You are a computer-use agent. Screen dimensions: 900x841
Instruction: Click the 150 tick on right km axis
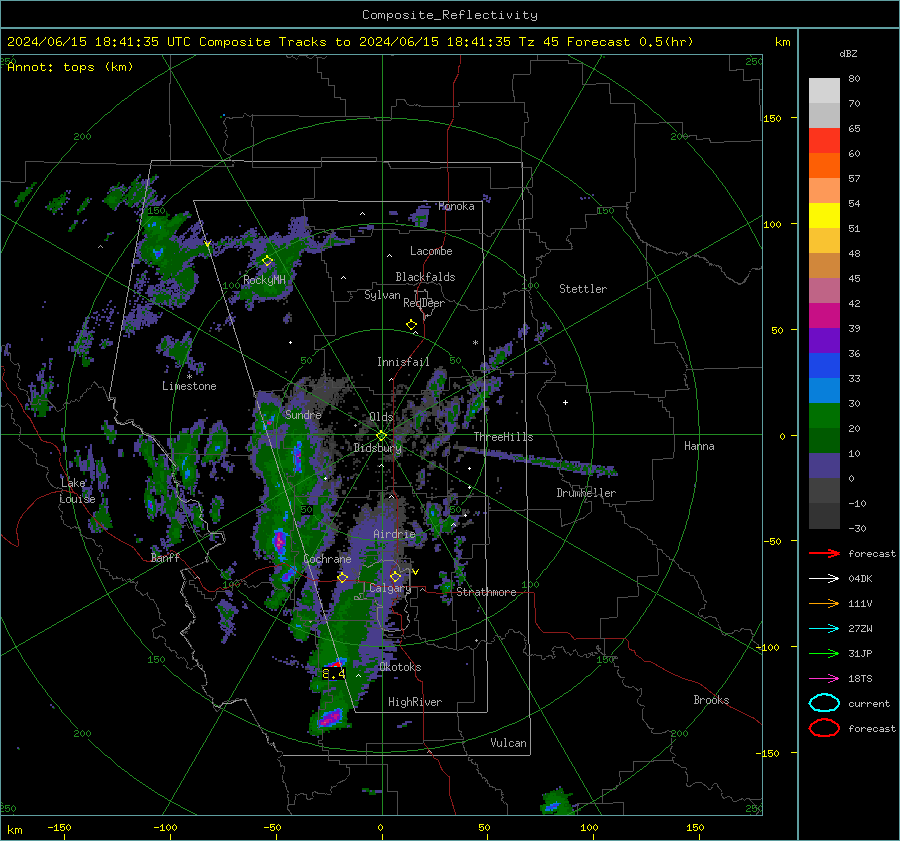click(773, 118)
